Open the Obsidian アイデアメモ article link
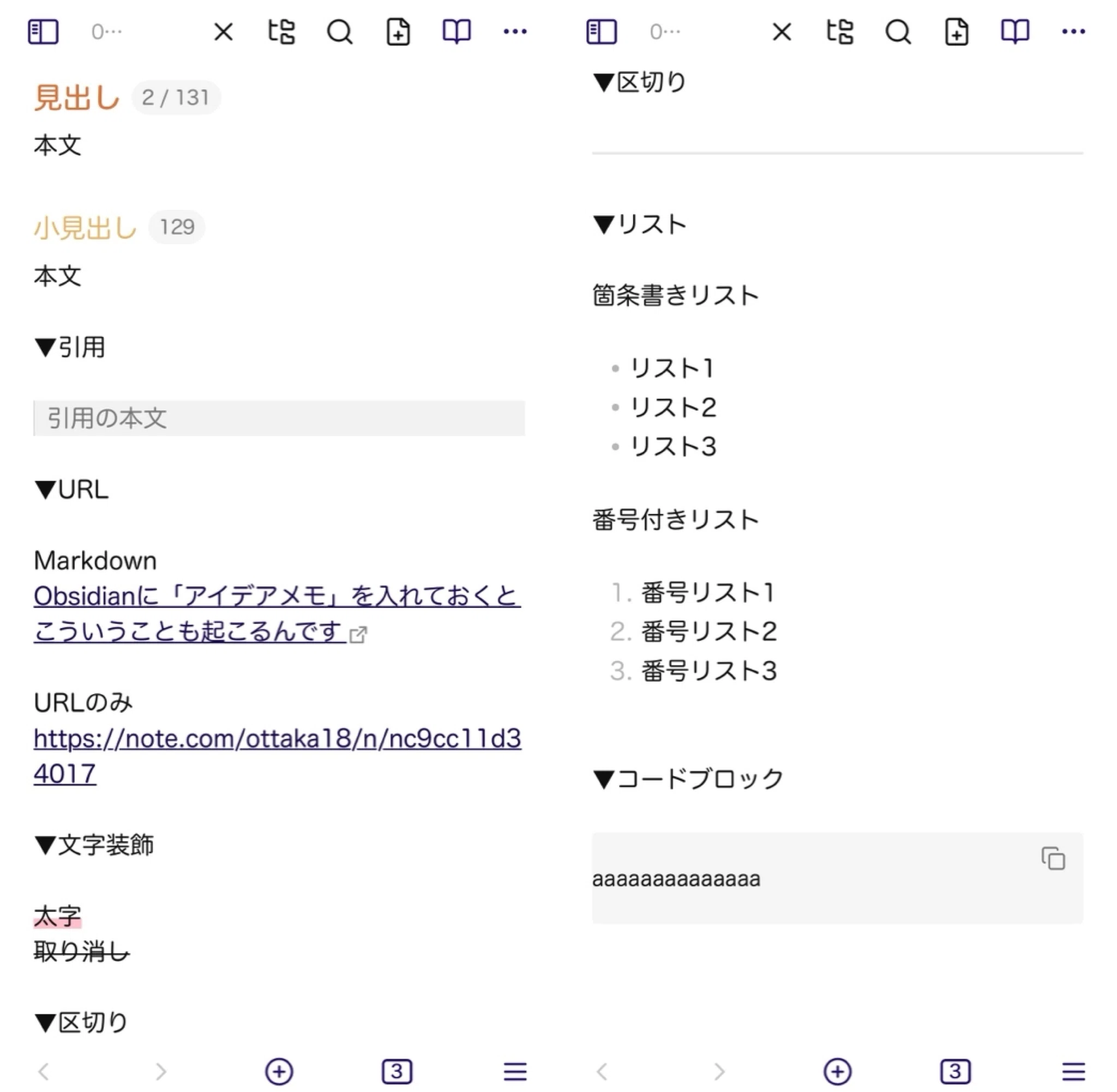 click(277, 614)
